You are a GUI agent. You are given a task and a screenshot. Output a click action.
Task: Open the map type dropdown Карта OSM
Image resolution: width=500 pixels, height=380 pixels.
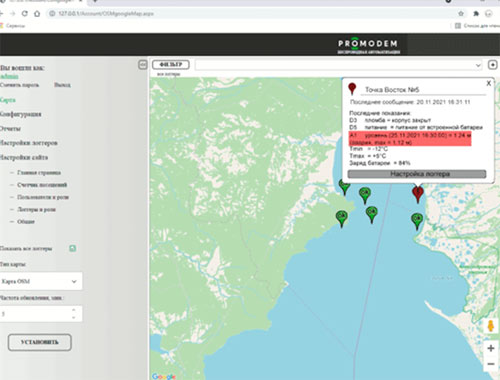pyautogui.click(x=41, y=281)
